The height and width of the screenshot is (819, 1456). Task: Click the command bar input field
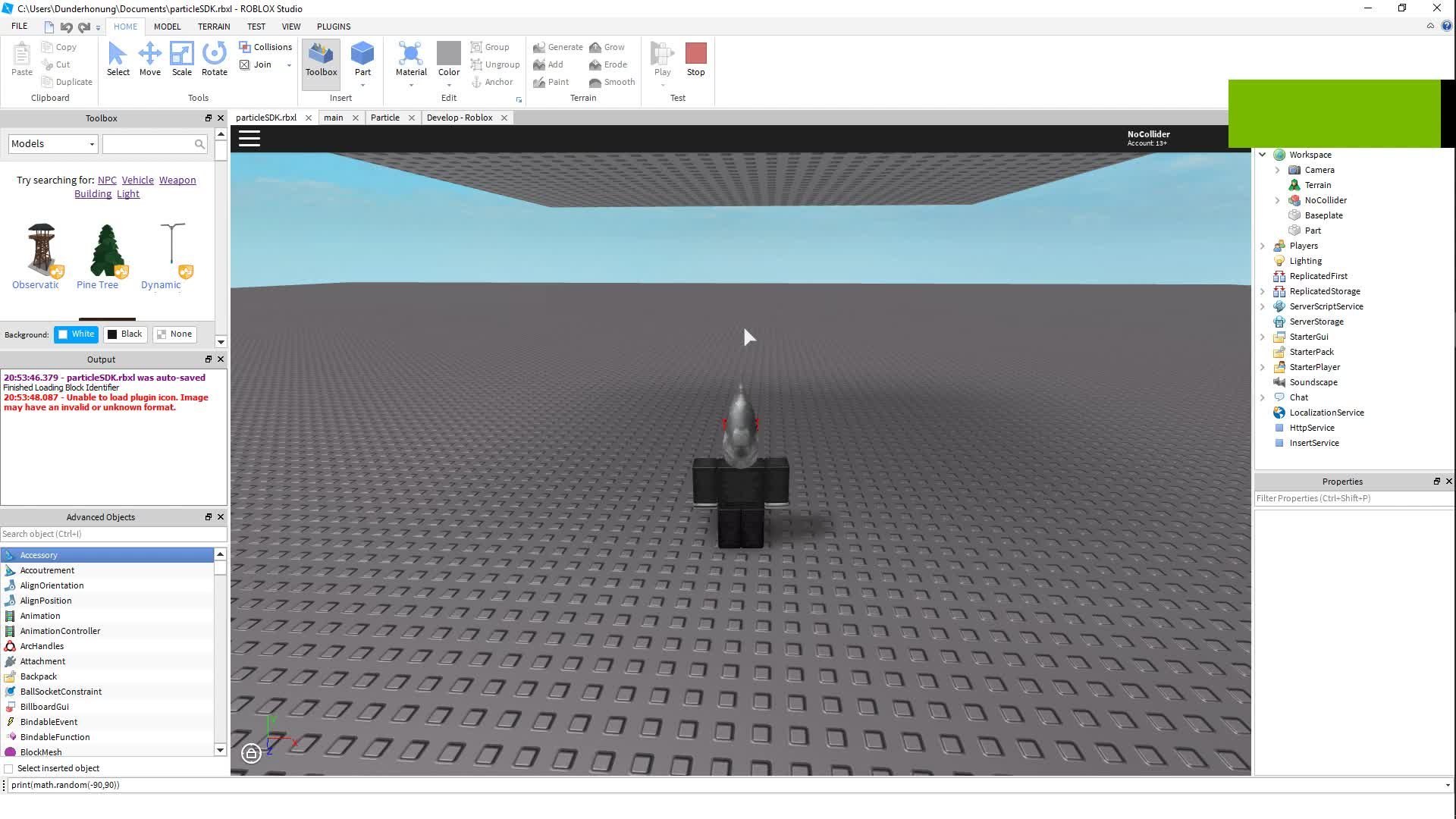pos(728,784)
